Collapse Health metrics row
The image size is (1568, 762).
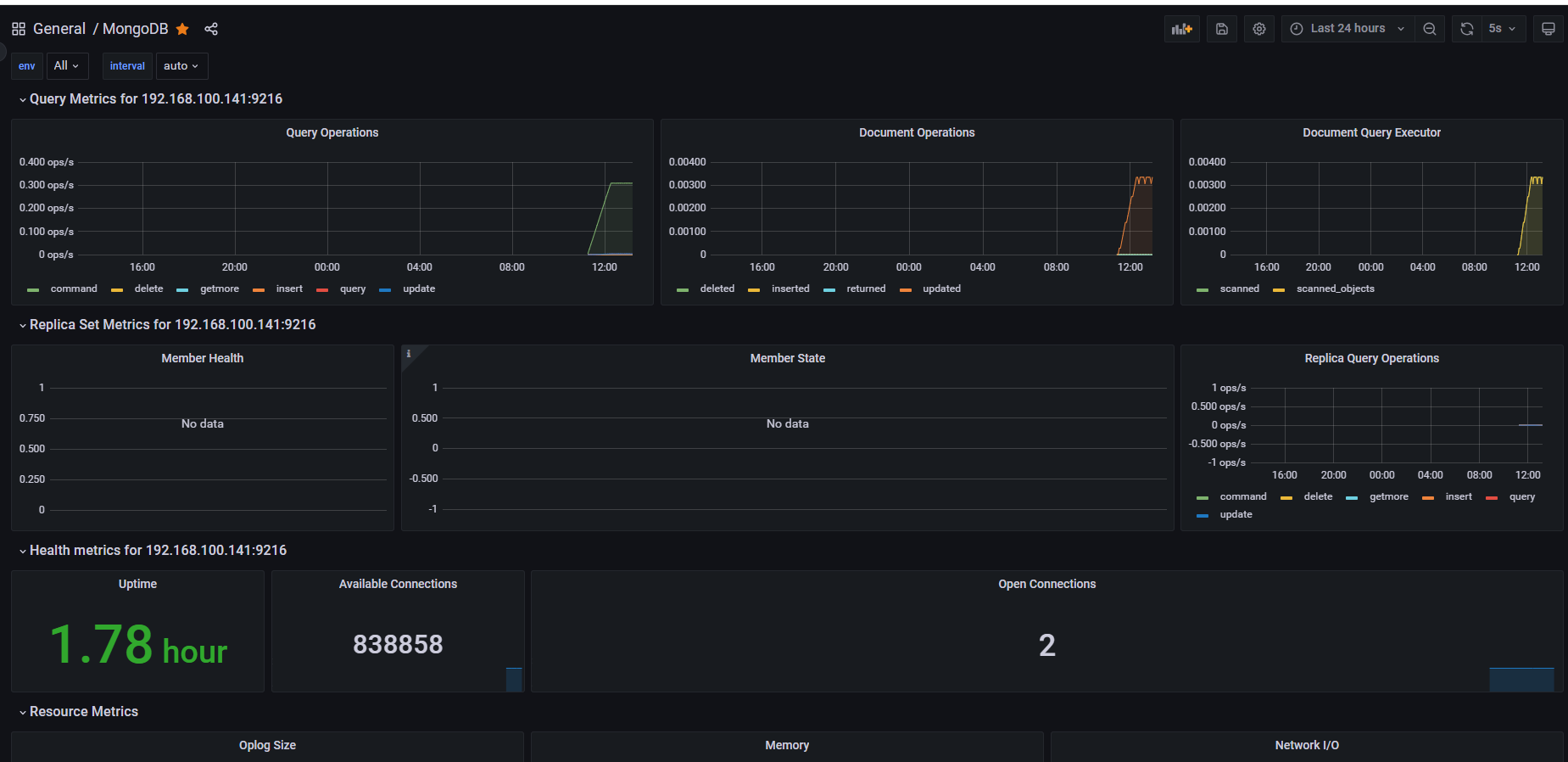pos(159,551)
